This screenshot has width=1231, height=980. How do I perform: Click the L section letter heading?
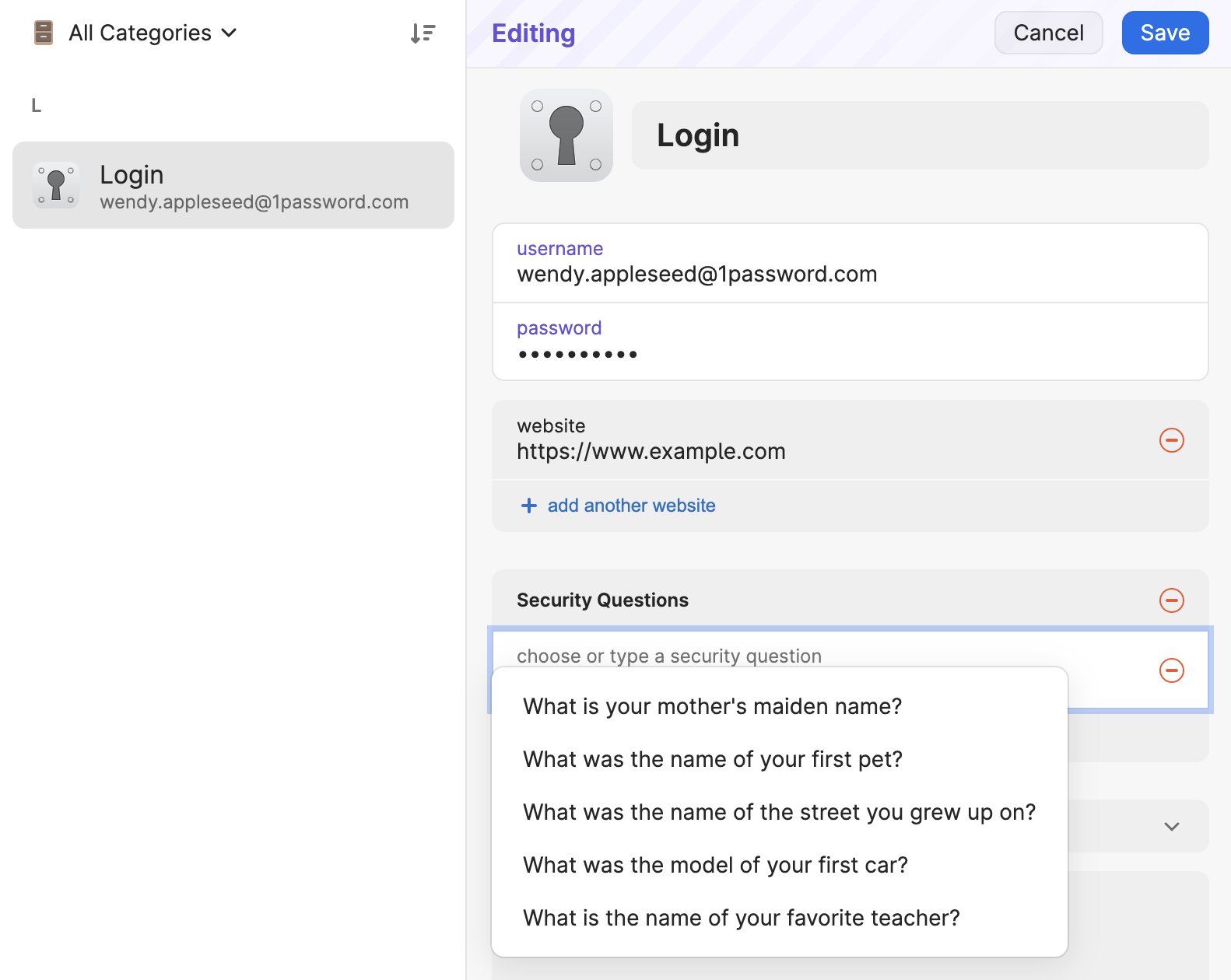(x=36, y=106)
